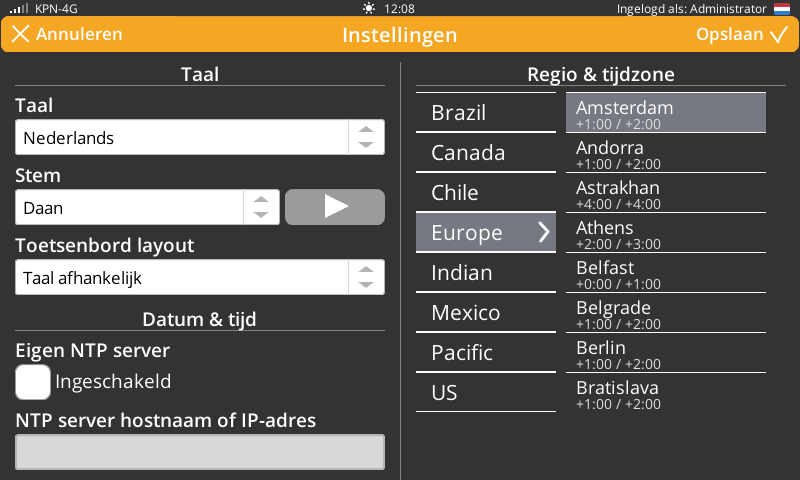Click the X icon next to Annuleren
This screenshot has width=800, height=480.
pos(20,34)
